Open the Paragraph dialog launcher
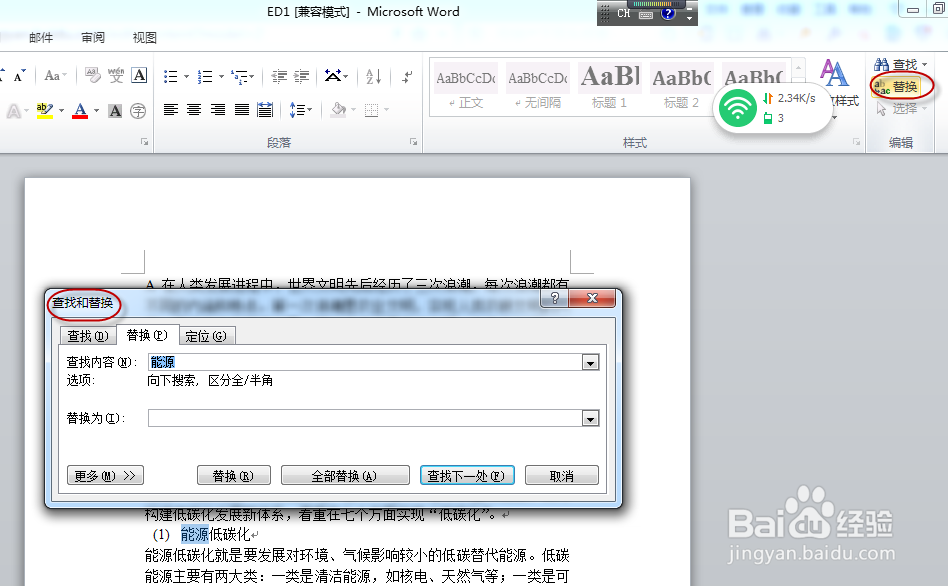This screenshot has height=586, width=948. [x=414, y=142]
